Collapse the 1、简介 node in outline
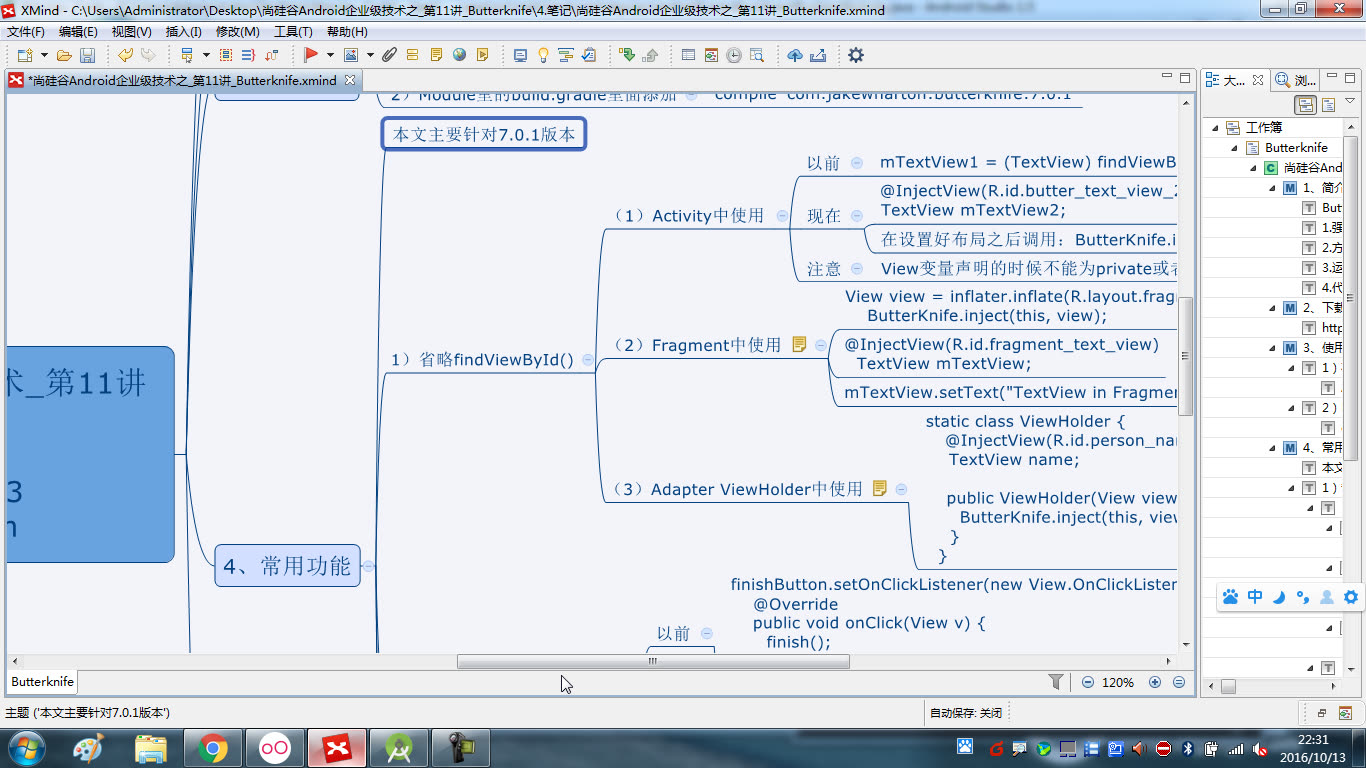1366x768 pixels. coord(1272,188)
